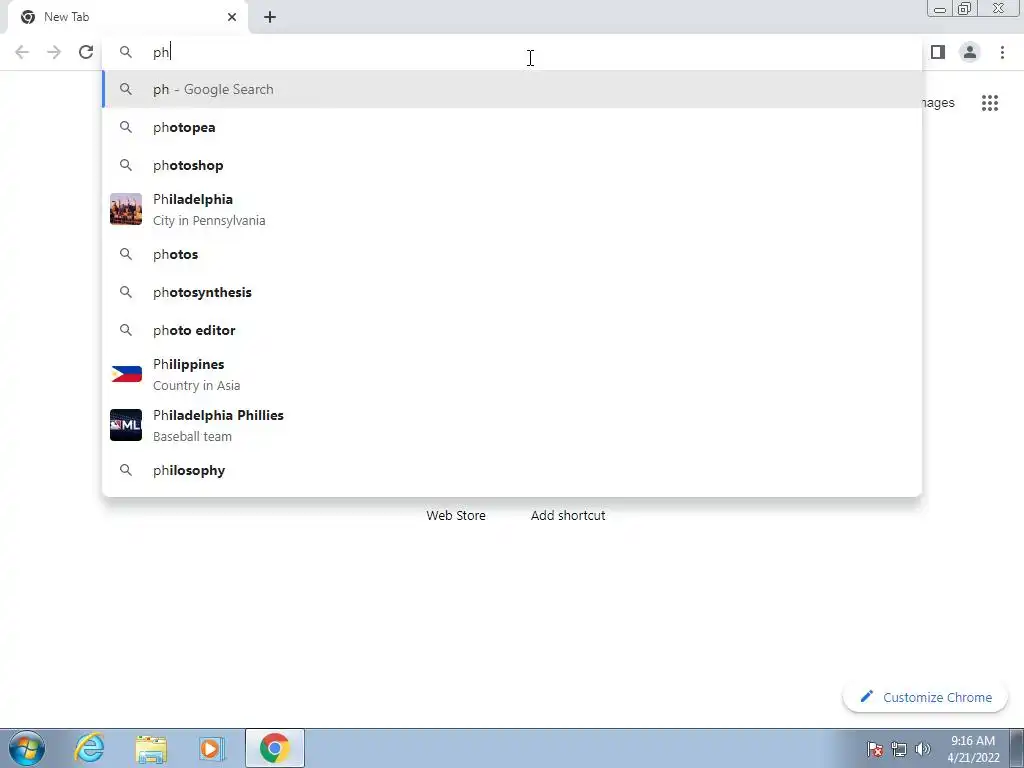The height and width of the screenshot is (768, 1024).
Task: Launch Internet Explorer from taskbar
Action: tap(89, 748)
